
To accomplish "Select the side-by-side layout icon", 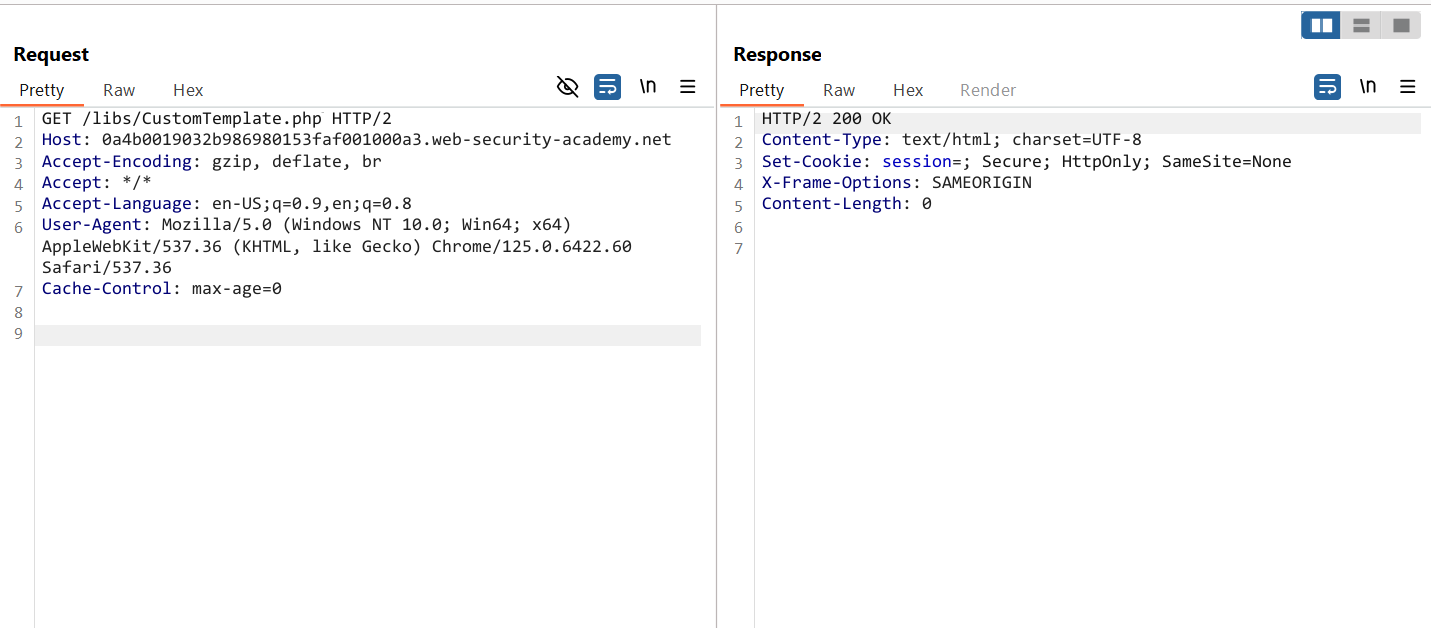I will (1321, 26).
